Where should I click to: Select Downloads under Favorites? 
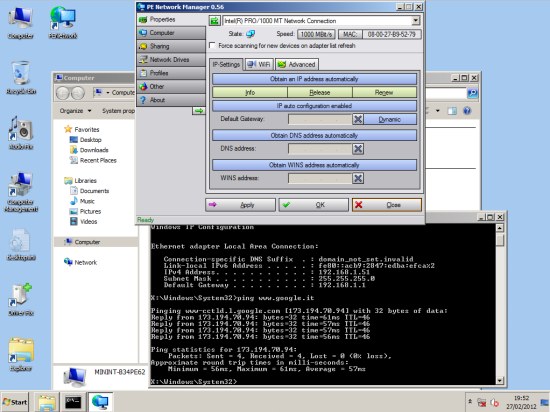tap(89, 150)
